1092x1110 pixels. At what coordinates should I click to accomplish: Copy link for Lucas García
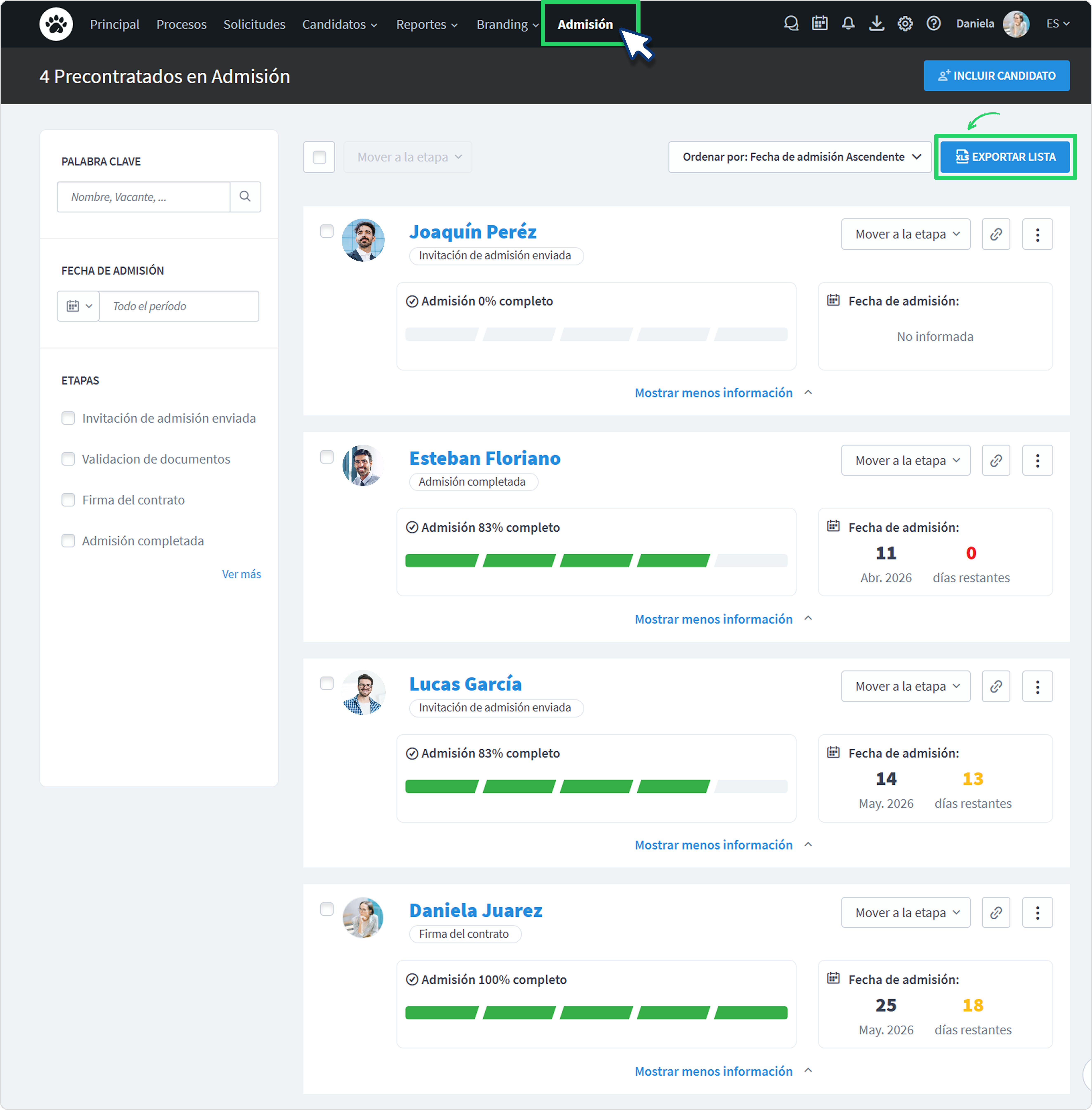pos(996,686)
